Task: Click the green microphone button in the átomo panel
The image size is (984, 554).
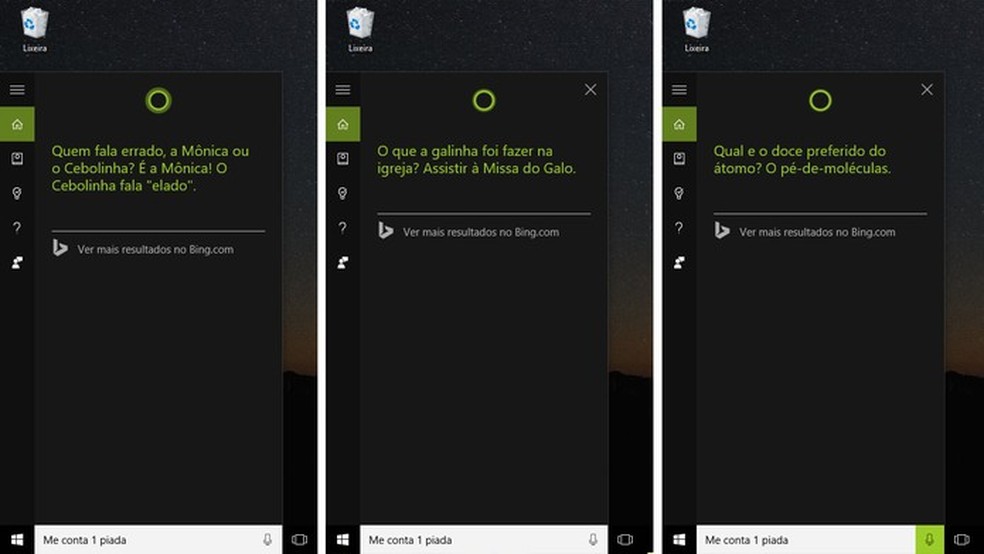Action: click(929, 540)
